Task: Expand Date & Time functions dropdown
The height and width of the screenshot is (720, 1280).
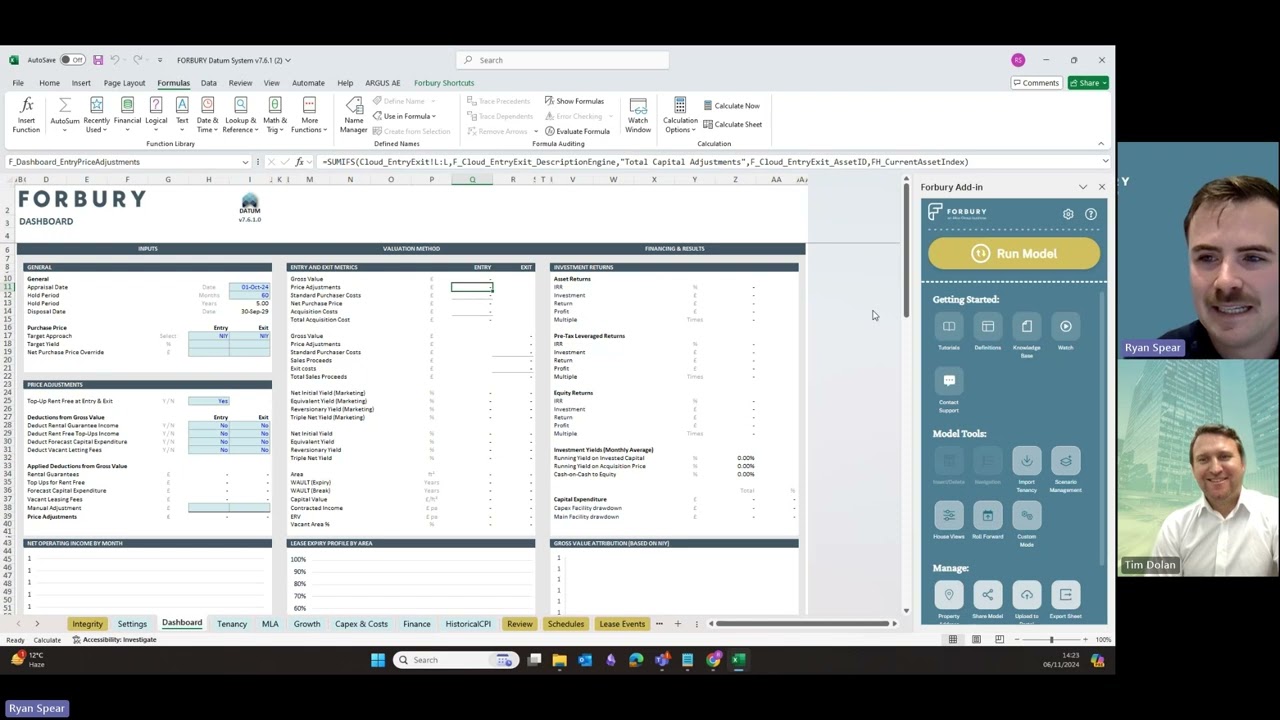Action: click(x=207, y=128)
